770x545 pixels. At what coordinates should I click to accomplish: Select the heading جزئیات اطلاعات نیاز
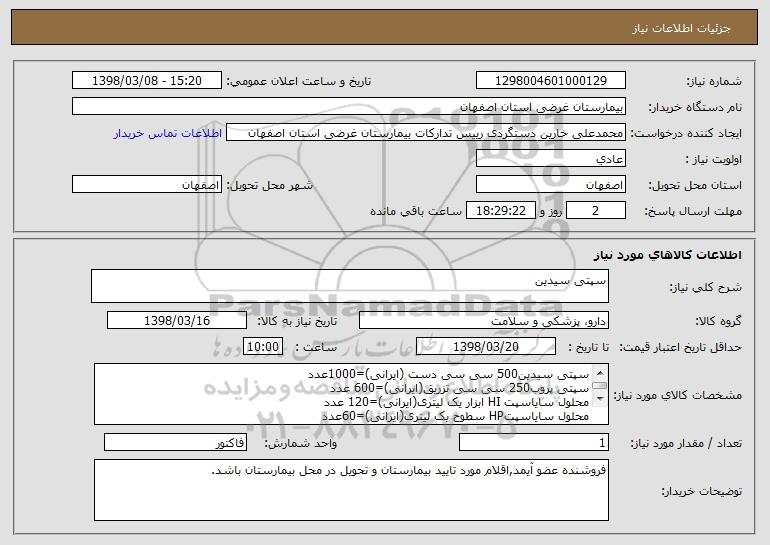click(681, 28)
